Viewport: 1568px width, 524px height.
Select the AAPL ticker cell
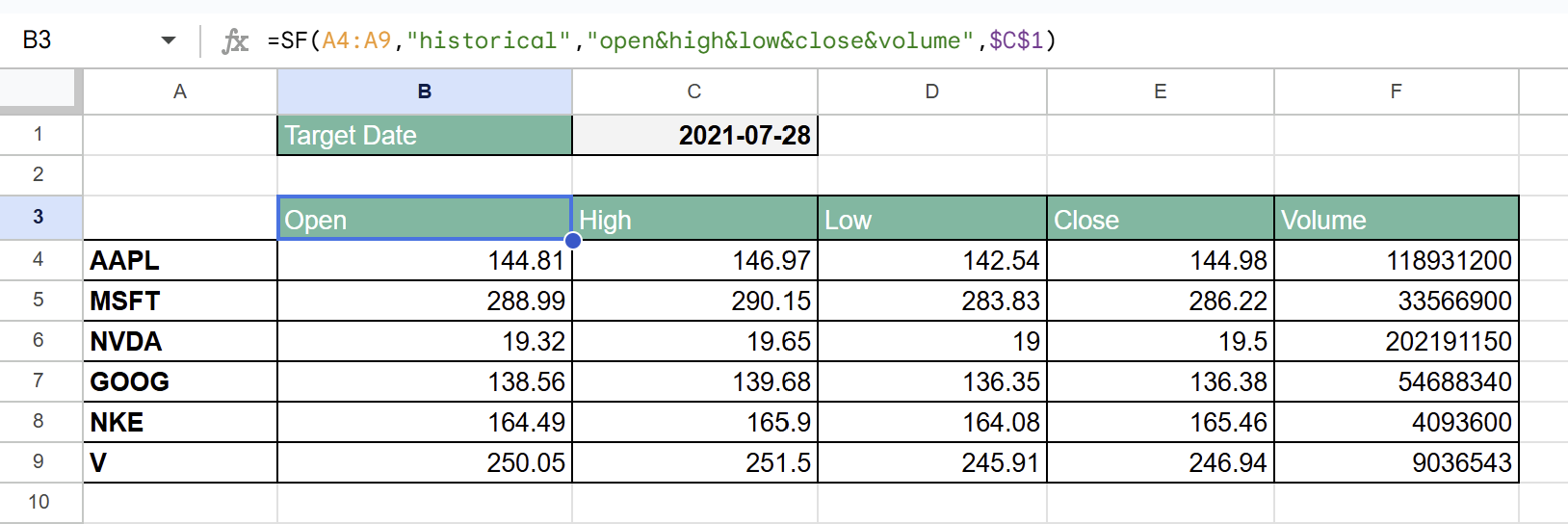[180, 260]
